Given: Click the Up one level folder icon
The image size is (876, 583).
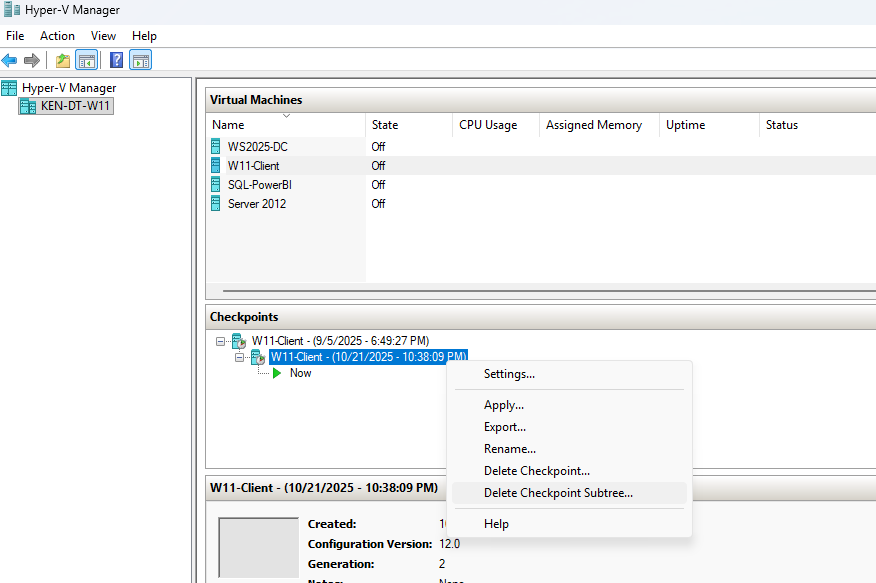Looking at the screenshot, I should pos(63,60).
